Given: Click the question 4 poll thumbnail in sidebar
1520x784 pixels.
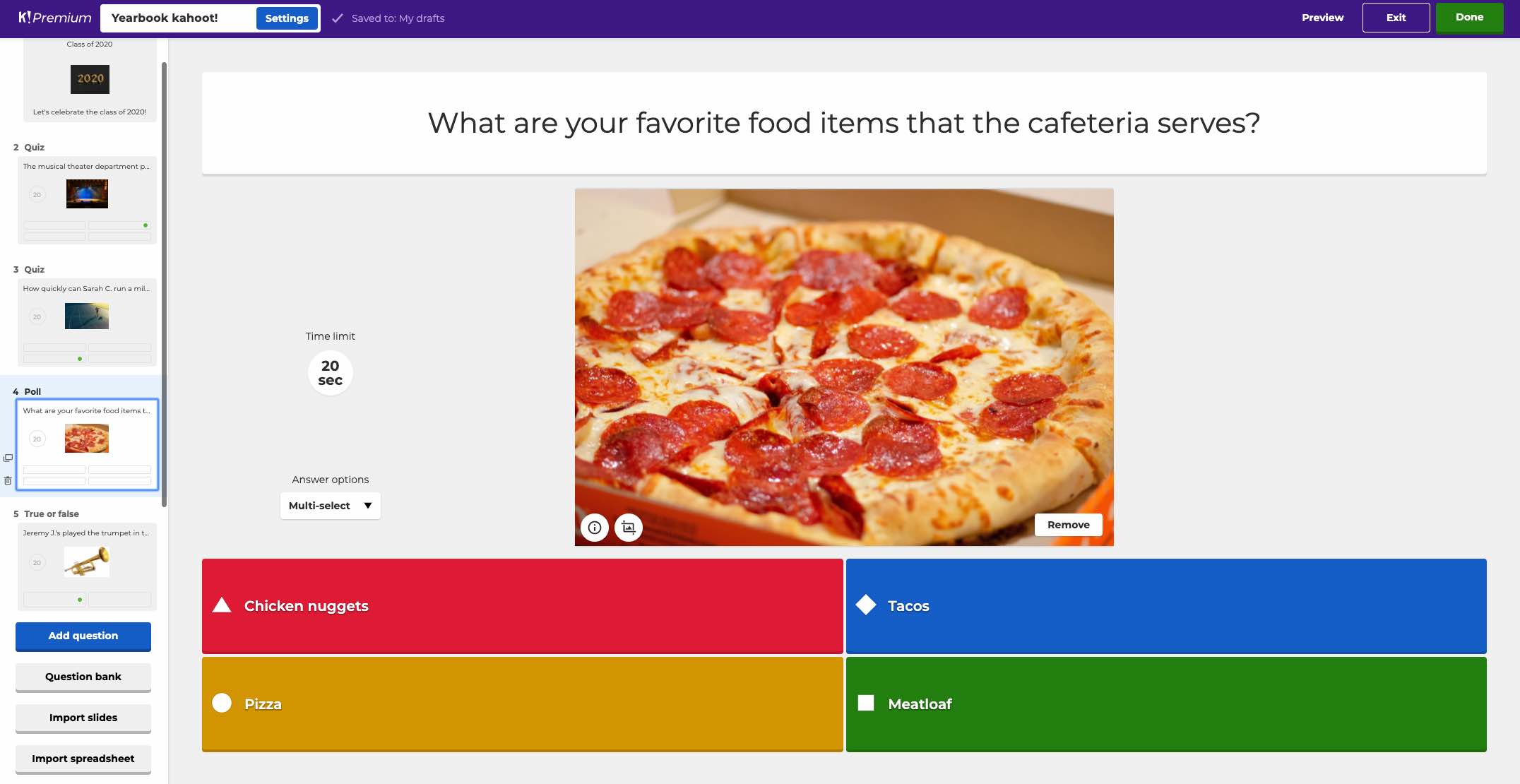Looking at the screenshot, I should coord(87,443).
